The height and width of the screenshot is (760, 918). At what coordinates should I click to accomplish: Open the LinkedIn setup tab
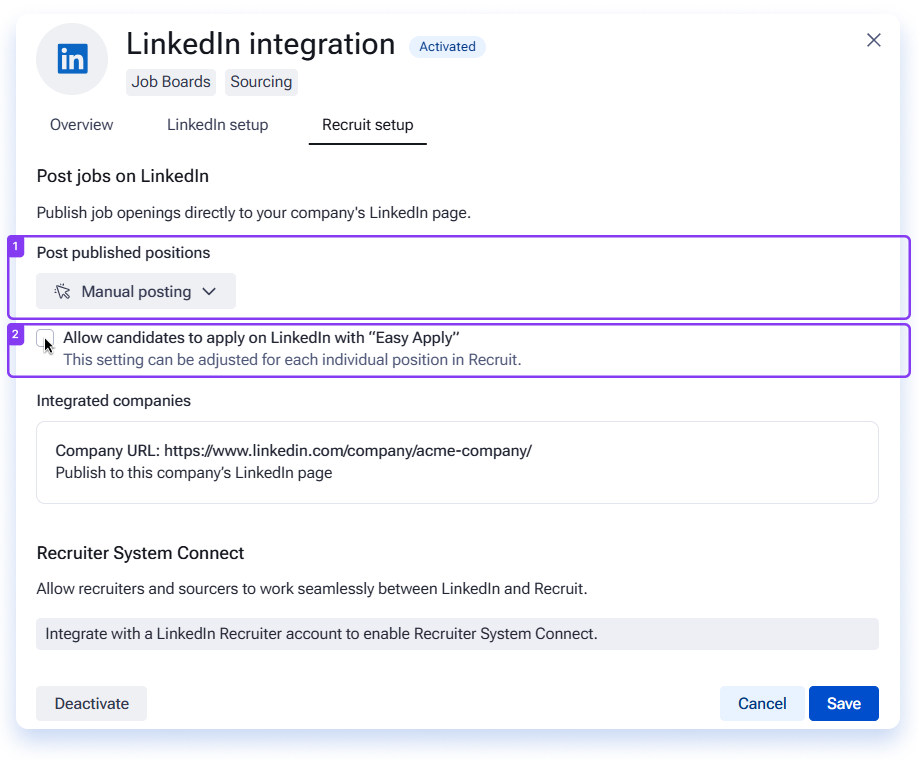pyautogui.click(x=217, y=125)
